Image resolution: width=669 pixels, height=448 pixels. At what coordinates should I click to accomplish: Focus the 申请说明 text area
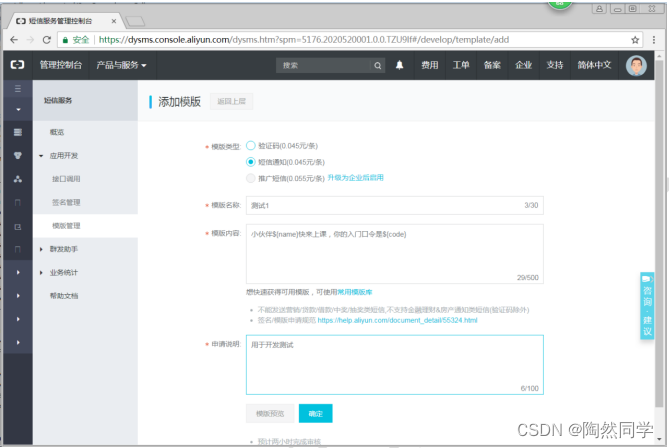point(395,365)
